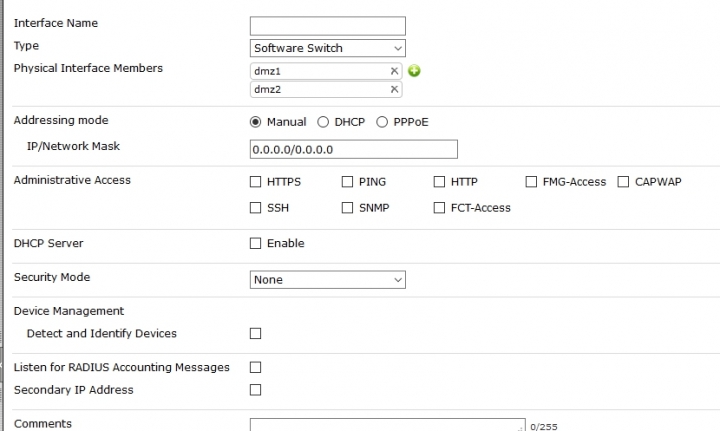Add a physical interface member with green plus
The image size is (720, 431).
414,71
